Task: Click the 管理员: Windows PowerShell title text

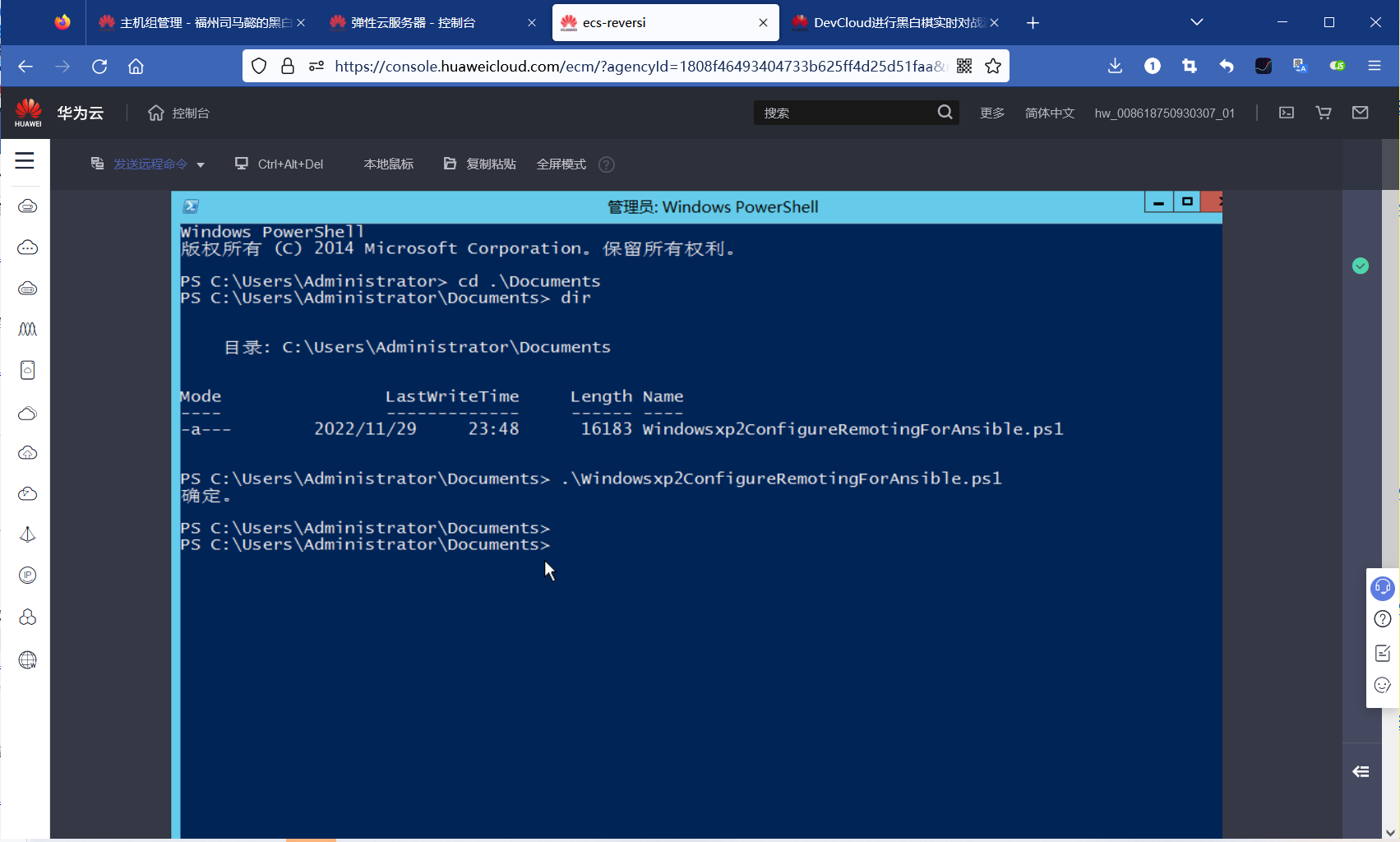Action: pos(713,206)
